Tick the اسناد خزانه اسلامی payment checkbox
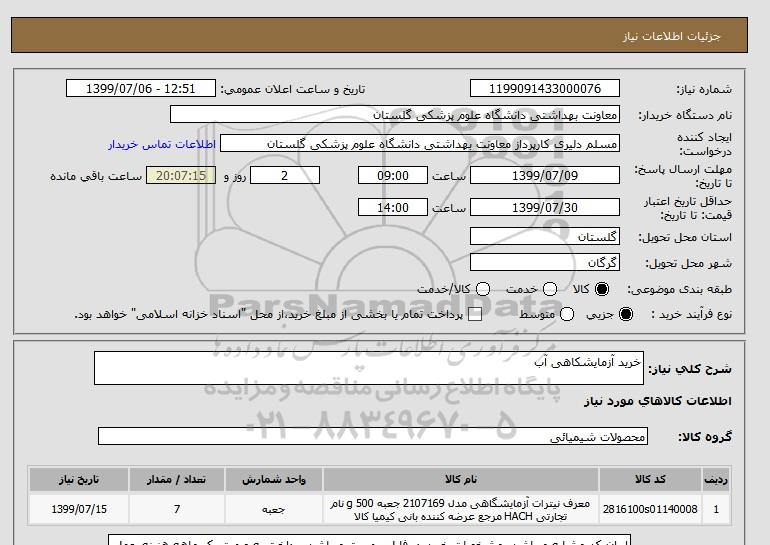Viewport: 770px width, 545px height. tap(475, 315)
